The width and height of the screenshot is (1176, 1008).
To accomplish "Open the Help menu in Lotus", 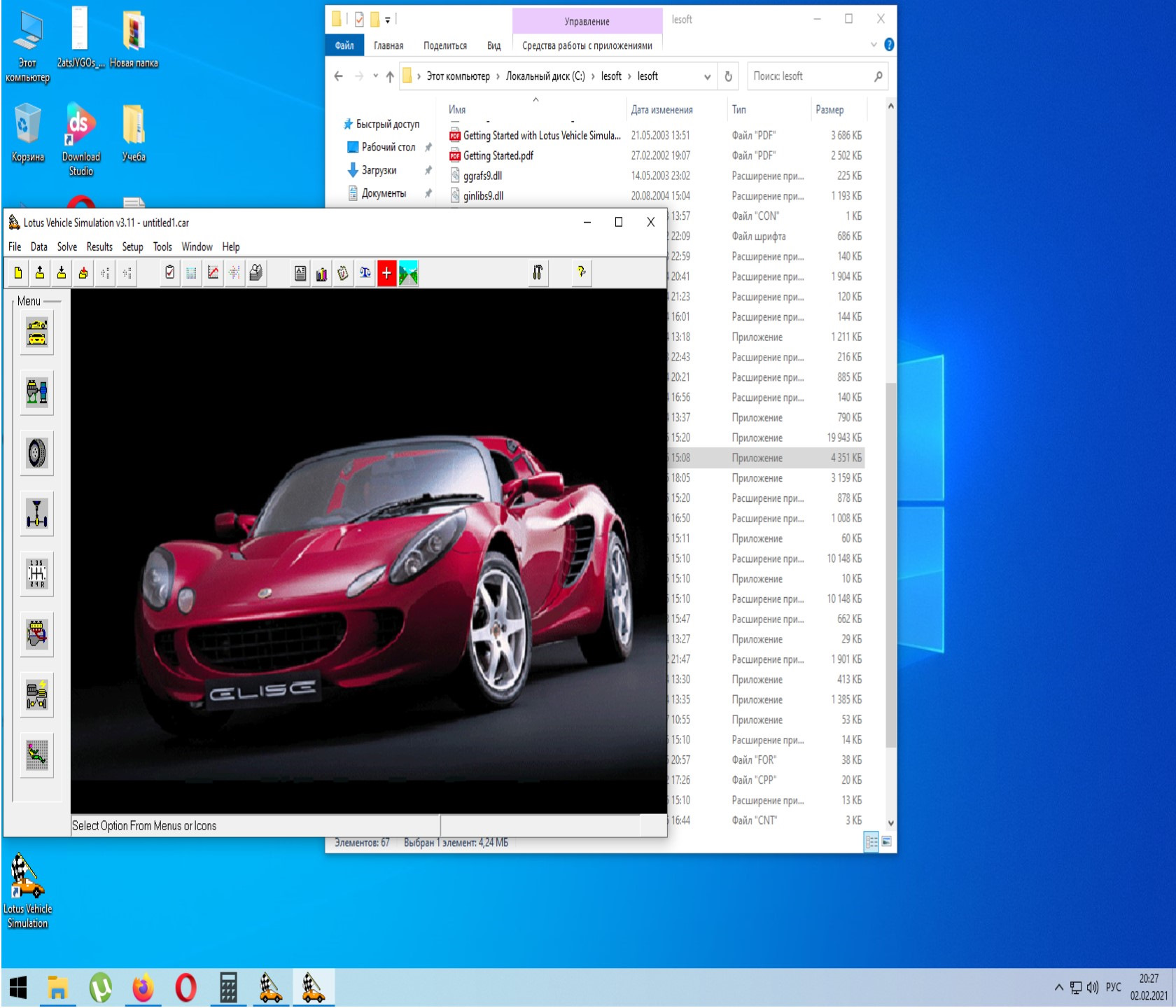I will 231,246.
